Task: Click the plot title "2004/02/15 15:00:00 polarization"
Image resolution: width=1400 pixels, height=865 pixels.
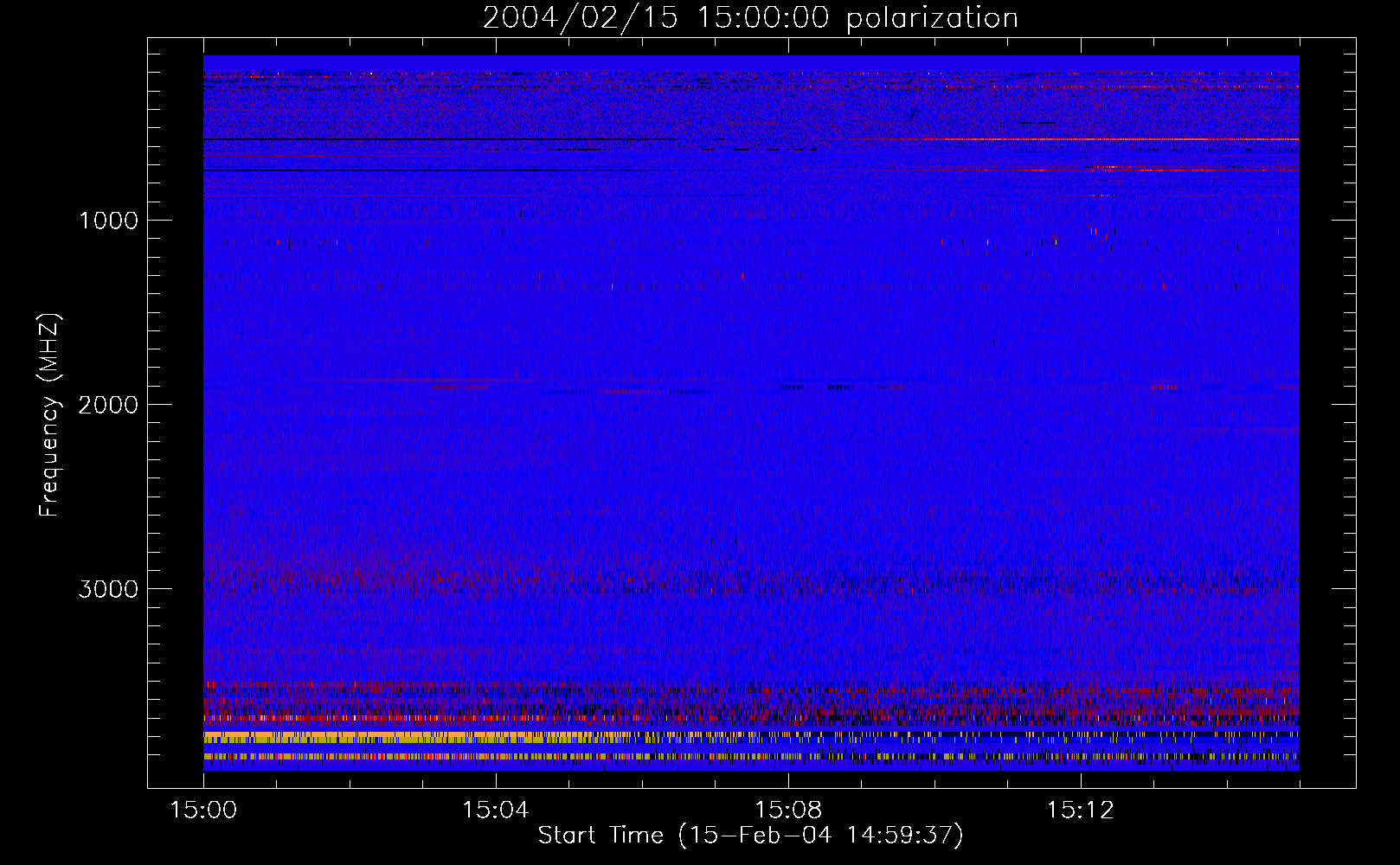Action: click(750, 17)
